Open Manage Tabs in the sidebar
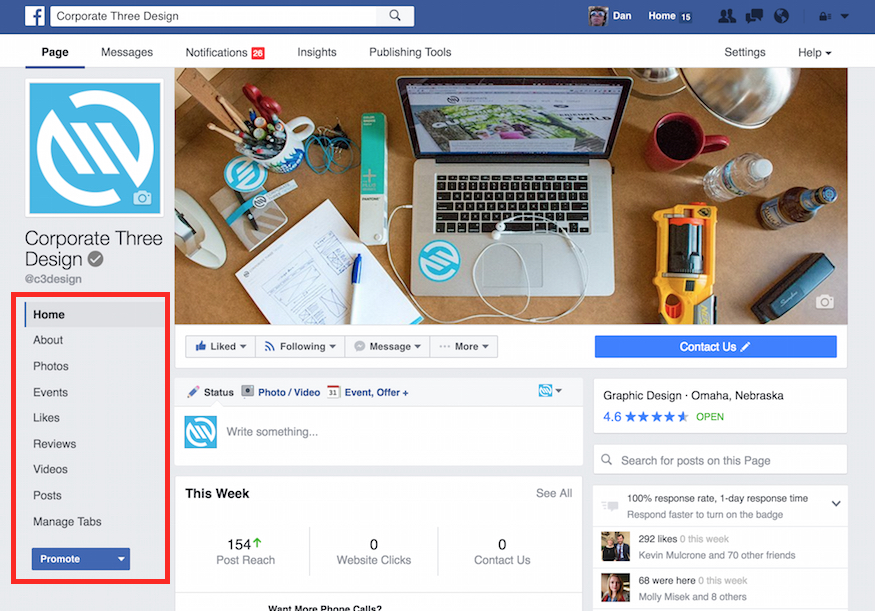Viewport: 875px width, 611px height. [67, 522]
